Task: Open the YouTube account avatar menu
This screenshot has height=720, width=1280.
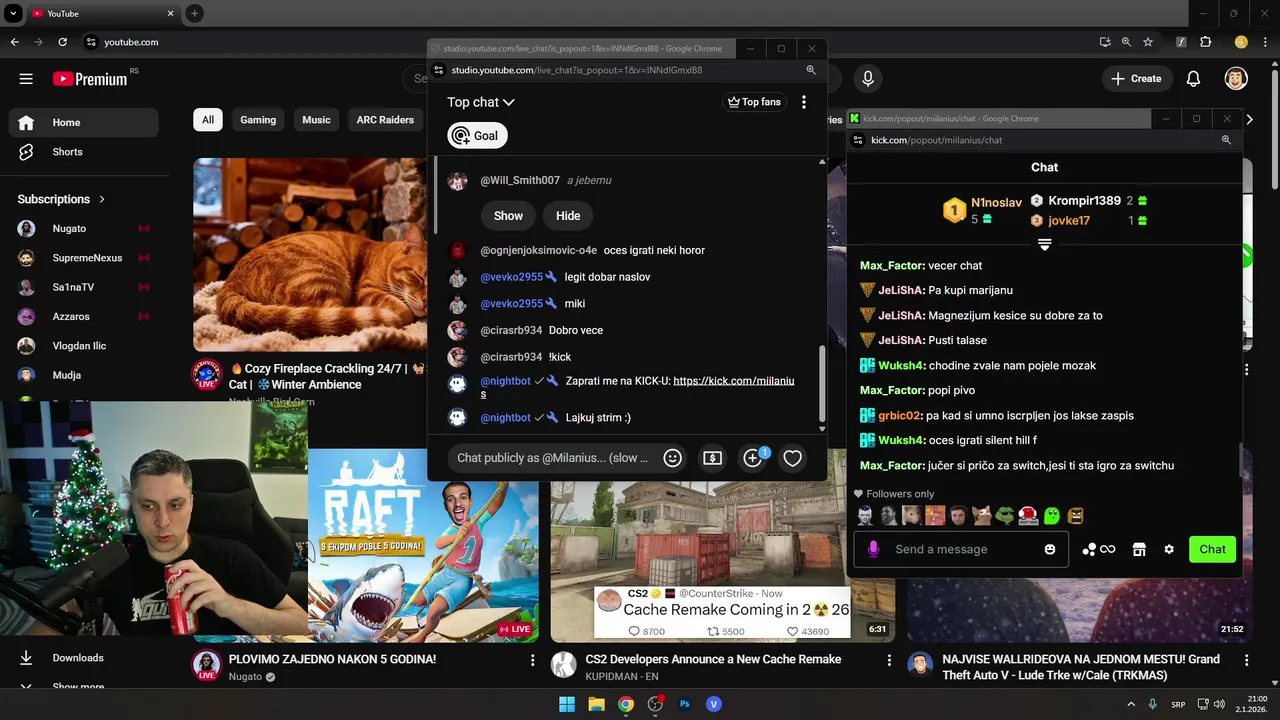Action: click(x=1236, y=79)
